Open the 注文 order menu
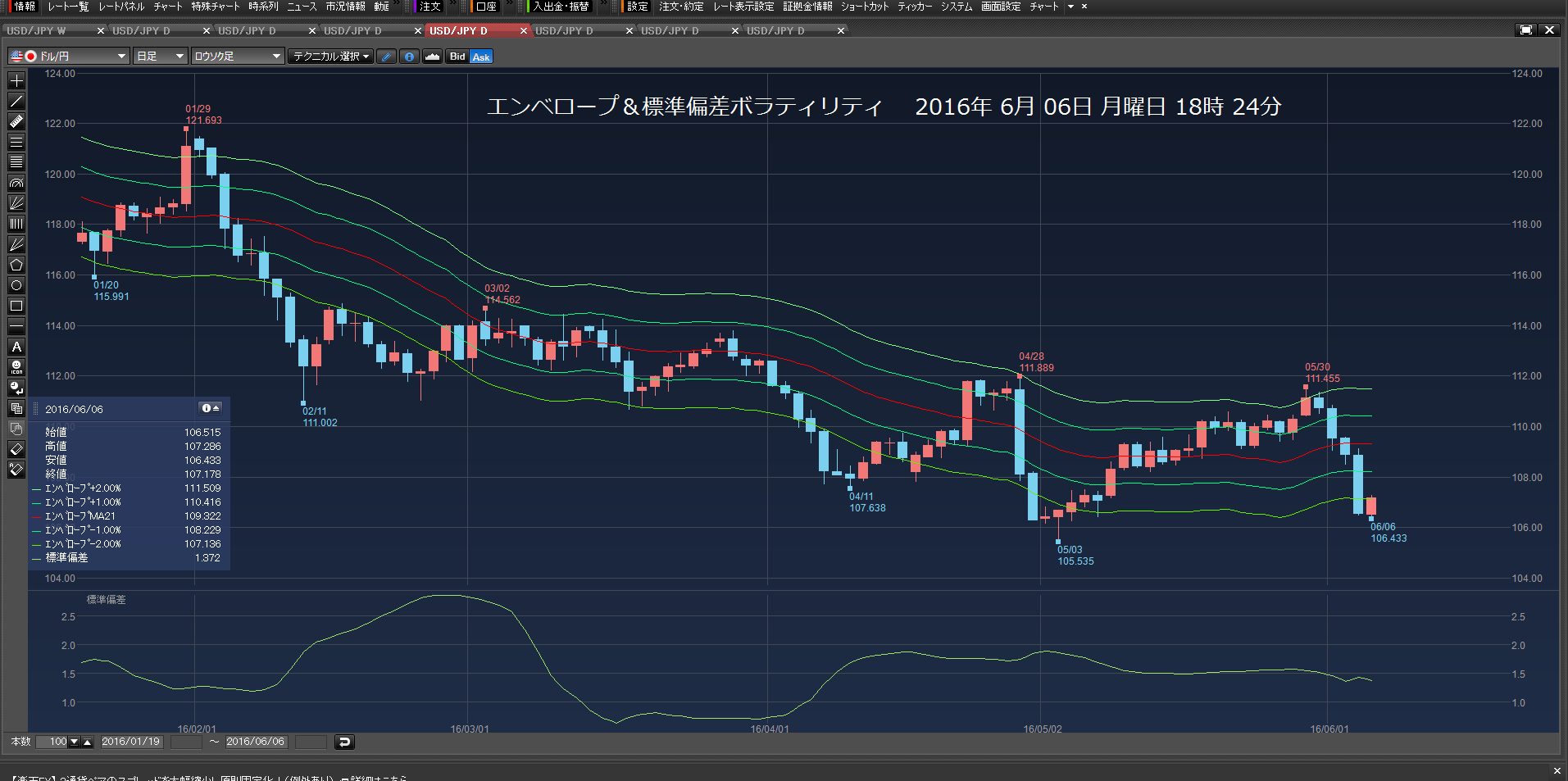 429,7
